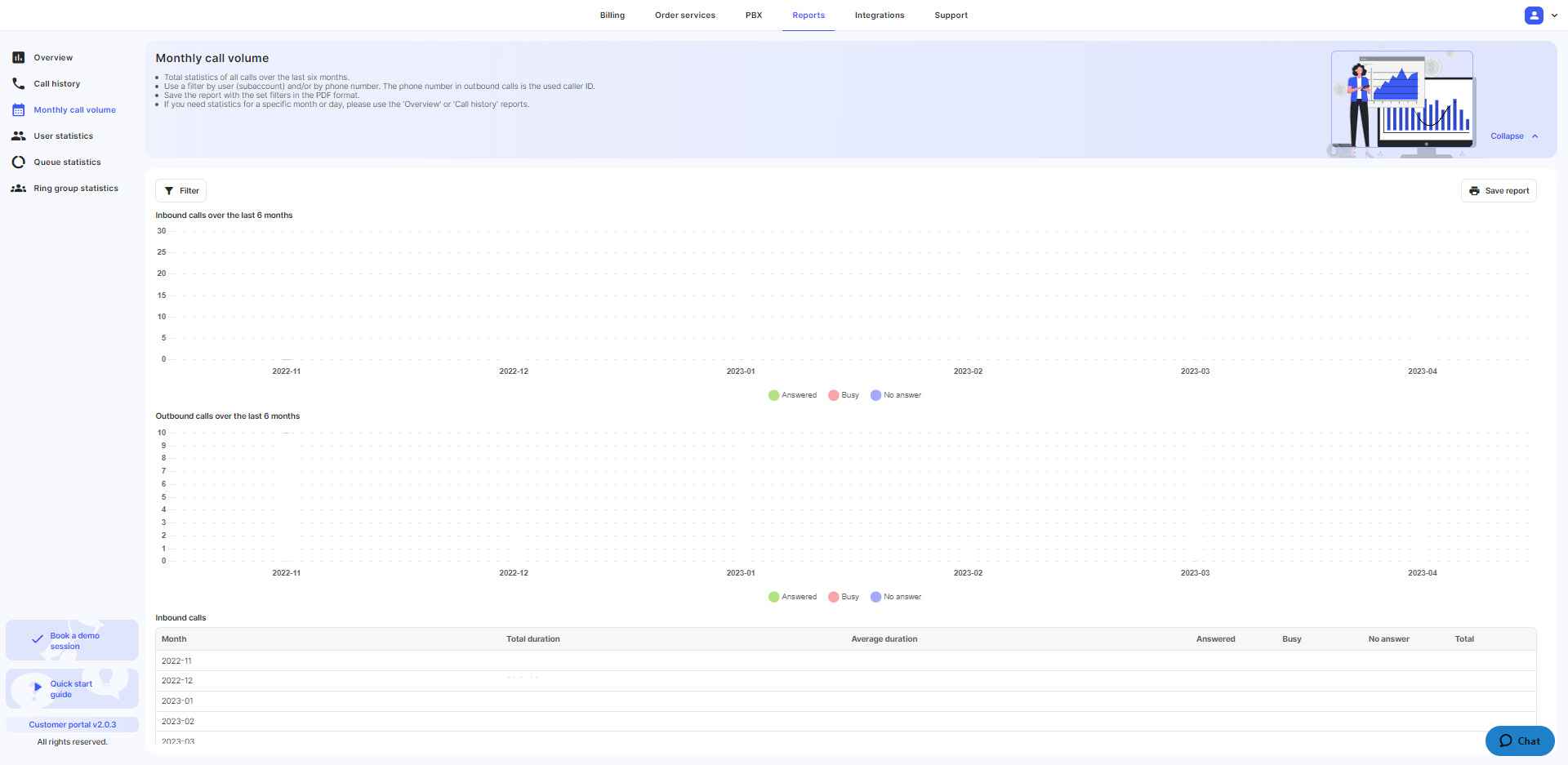1568x765 pixels.
Task: Click the funnel icon in Filter button
Action: [169, 191]
